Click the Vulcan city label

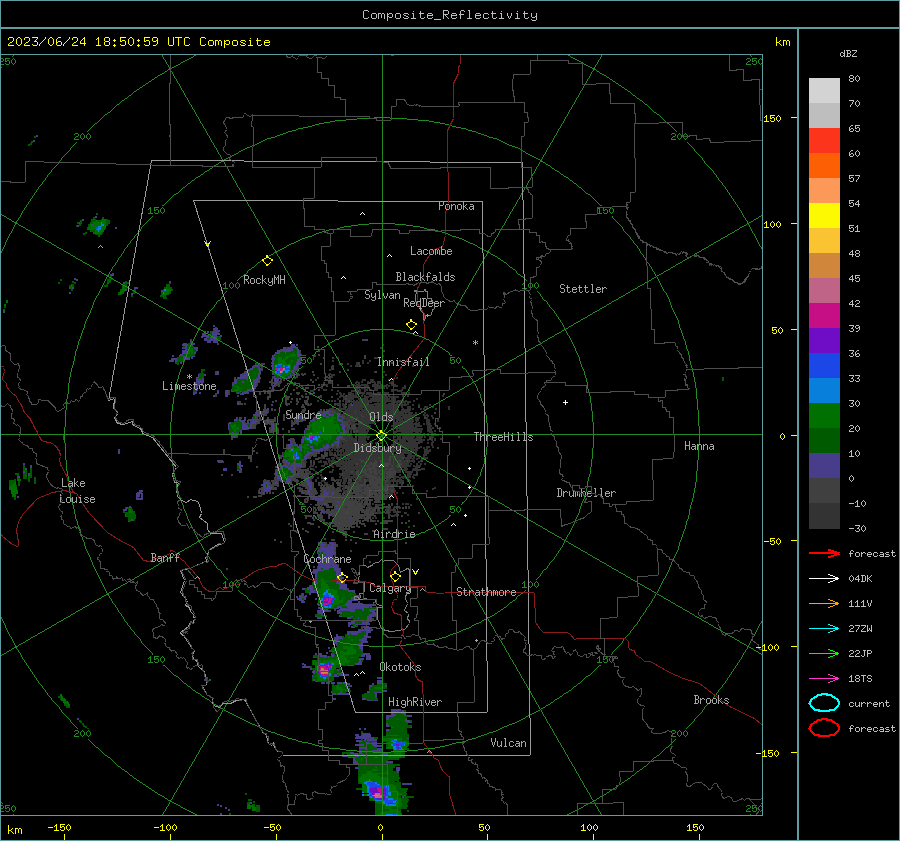509,743
